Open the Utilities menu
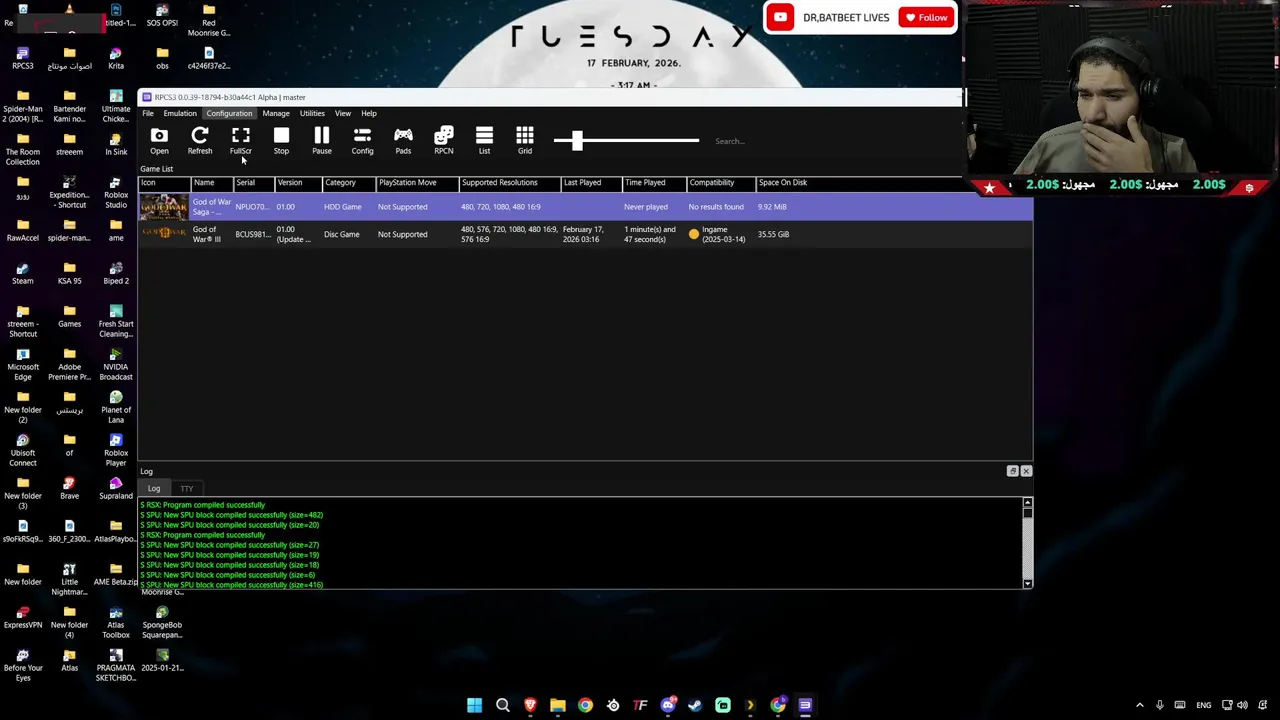The image size is (1280, 720). (x=312, y=113)
